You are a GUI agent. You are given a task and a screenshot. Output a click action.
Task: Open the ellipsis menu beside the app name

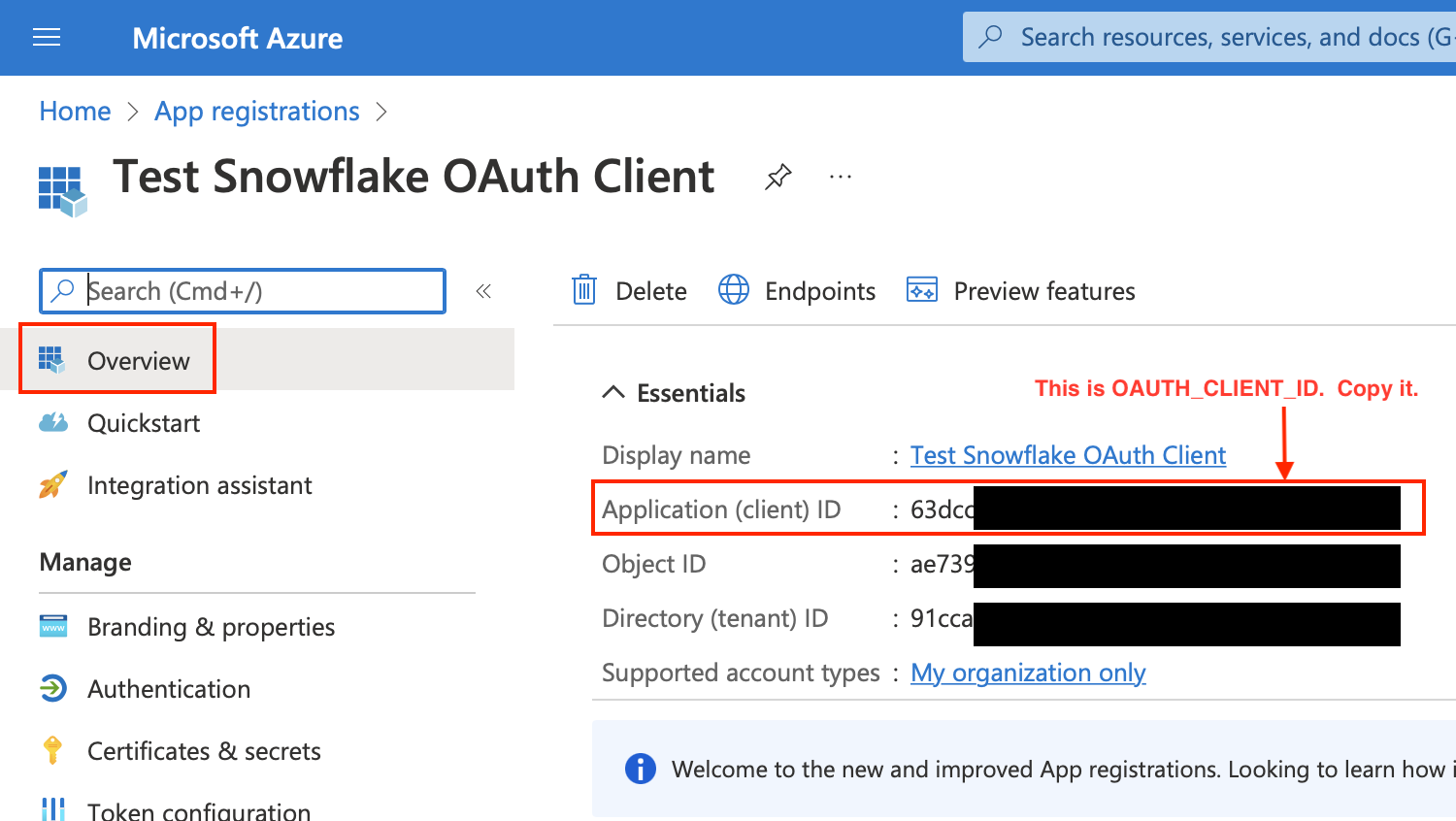click(840, 176)
